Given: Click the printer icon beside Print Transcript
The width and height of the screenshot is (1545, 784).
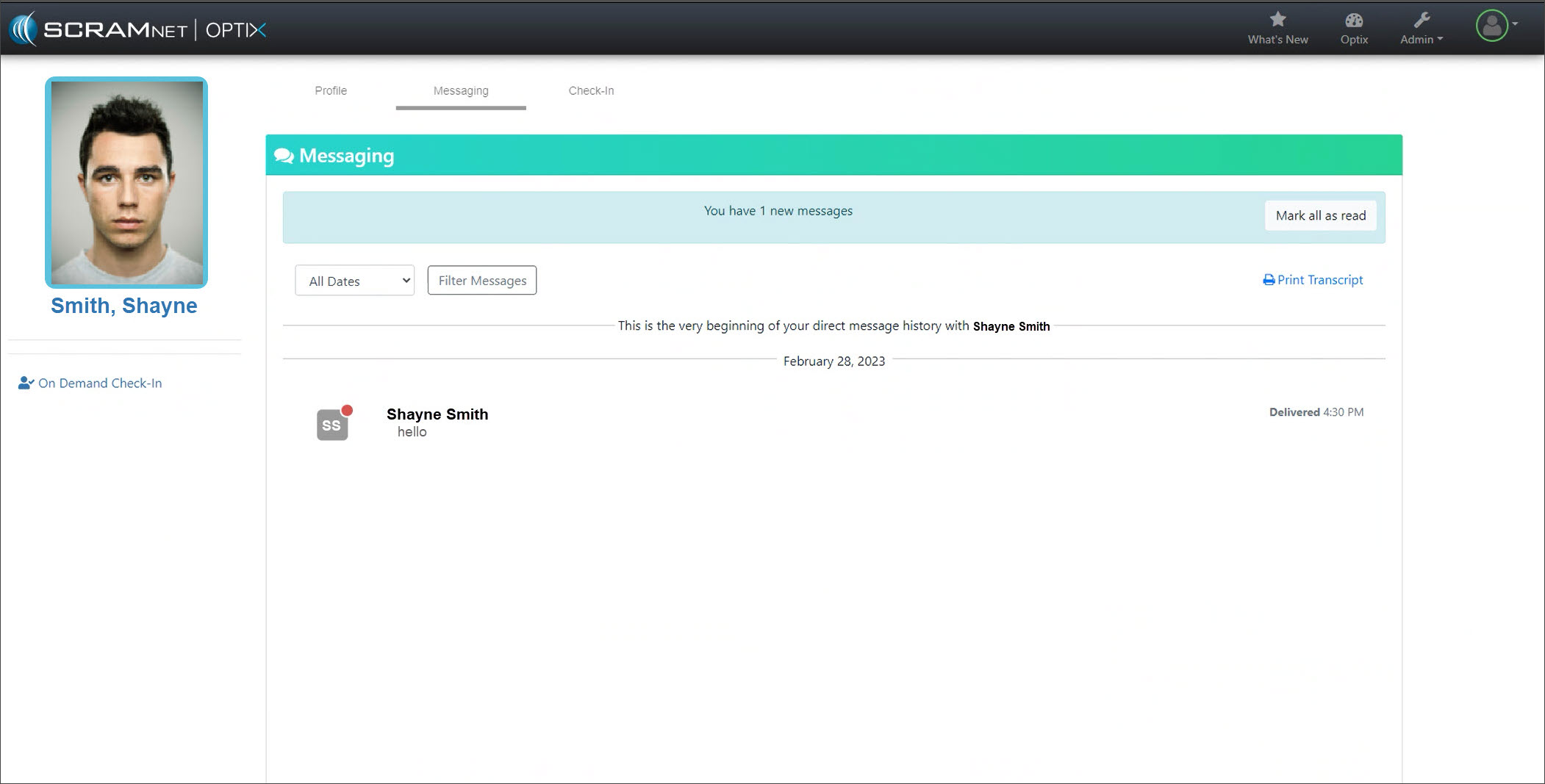Looking at the screenshot, I should pos(1269,280).
